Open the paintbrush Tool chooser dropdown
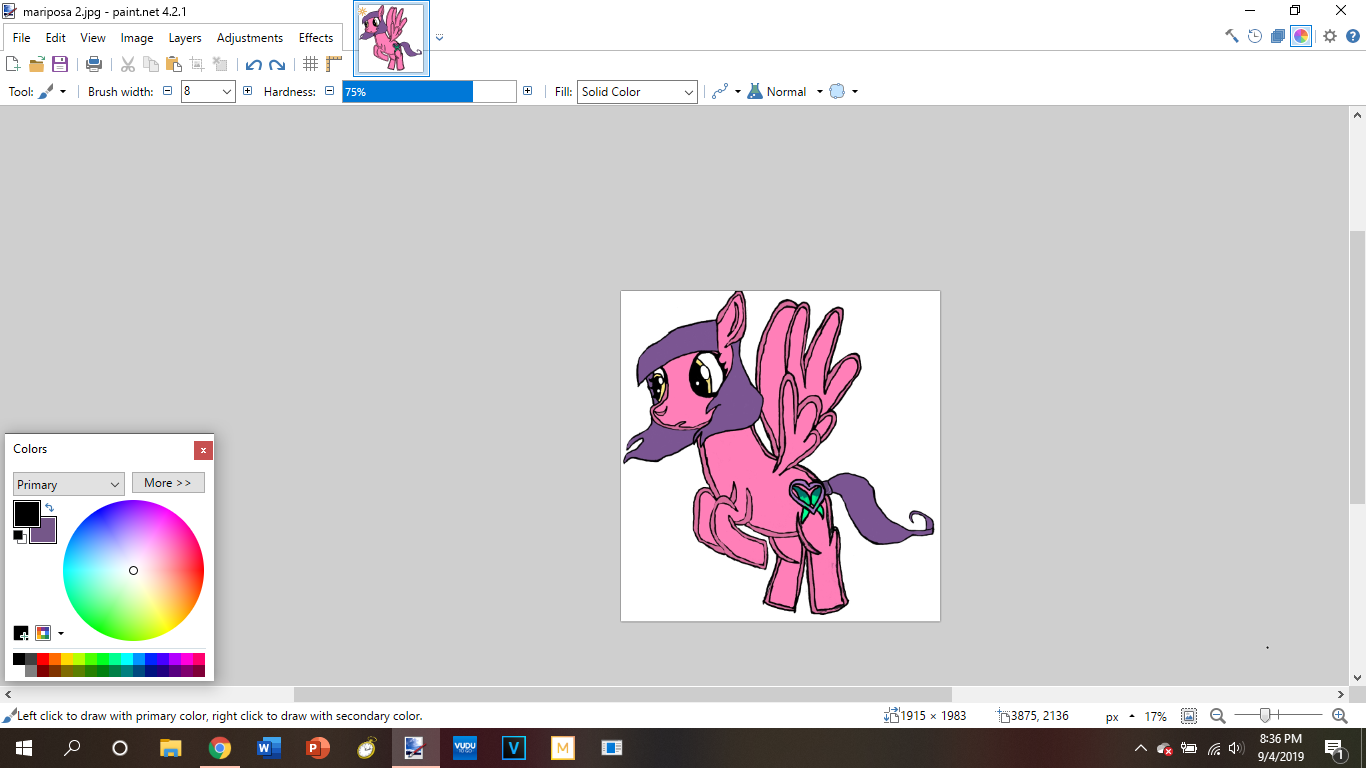 pyautogui.click(x=53, y=91)
